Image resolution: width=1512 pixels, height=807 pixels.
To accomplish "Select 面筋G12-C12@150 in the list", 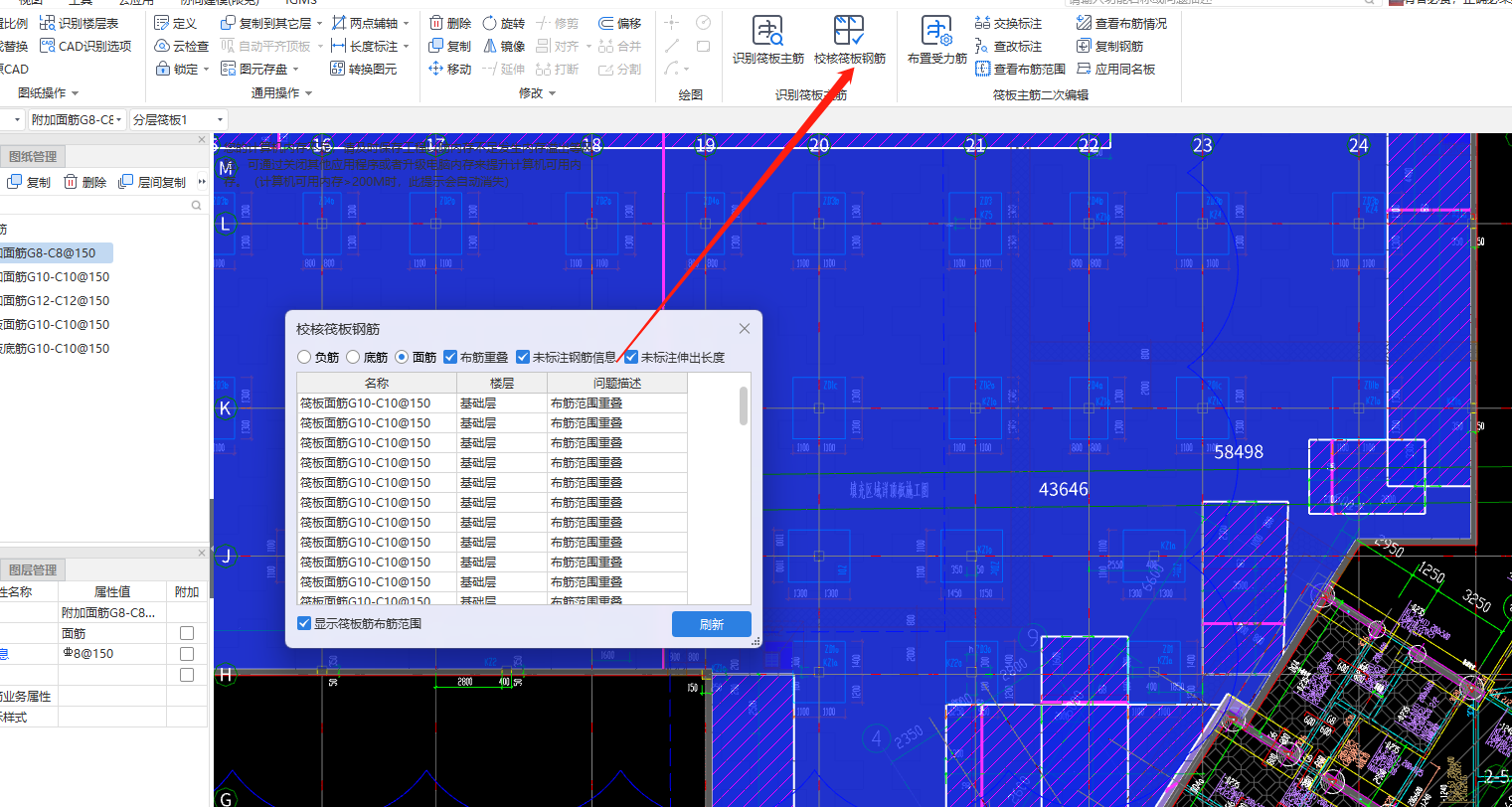I will tap(56, 301).
